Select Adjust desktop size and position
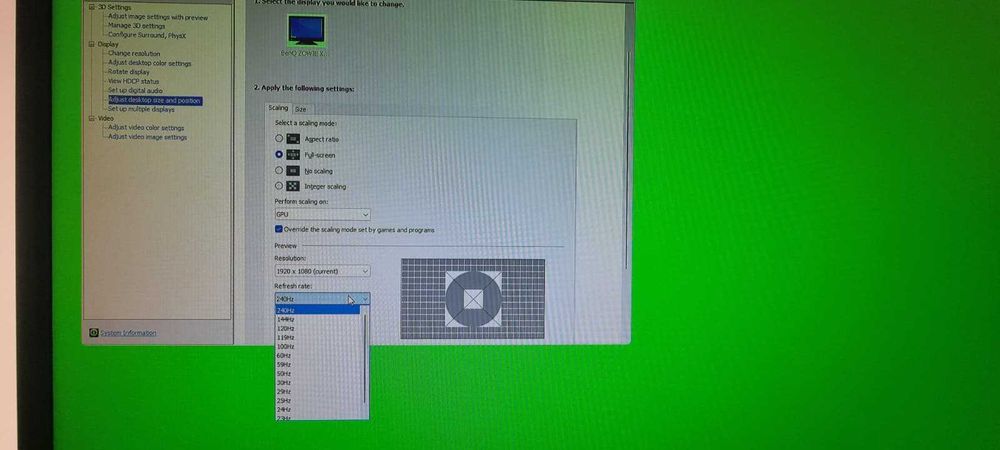This screenshot has width=1000, height=450. [x=155, y=100]
